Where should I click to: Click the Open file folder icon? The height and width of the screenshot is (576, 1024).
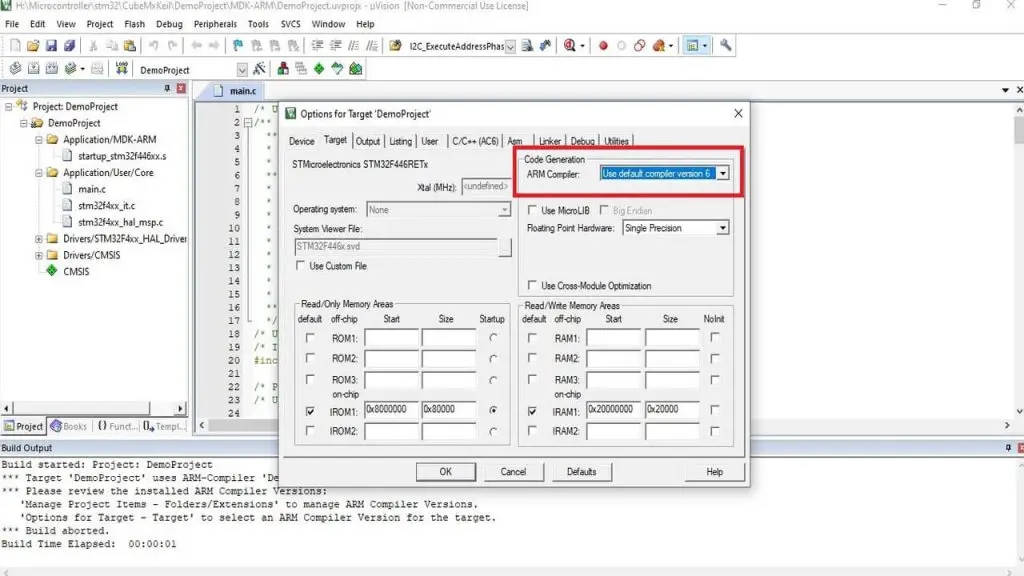point(33,46)
